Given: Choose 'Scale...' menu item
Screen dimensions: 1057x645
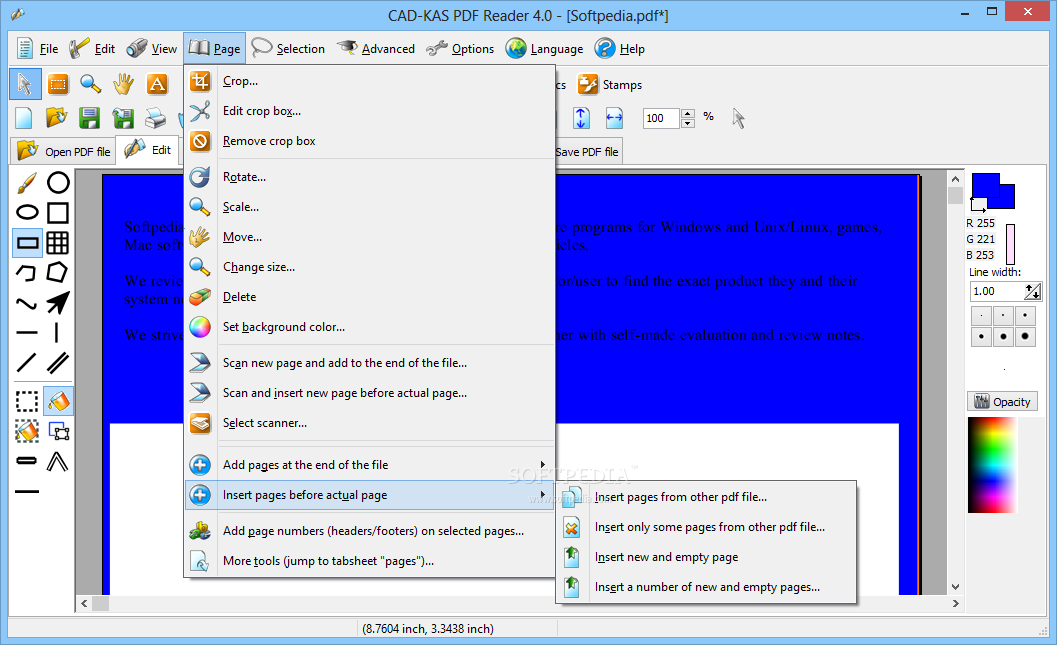Looking at the screenshot, I should pyautogui.click(x=369, y=207).
